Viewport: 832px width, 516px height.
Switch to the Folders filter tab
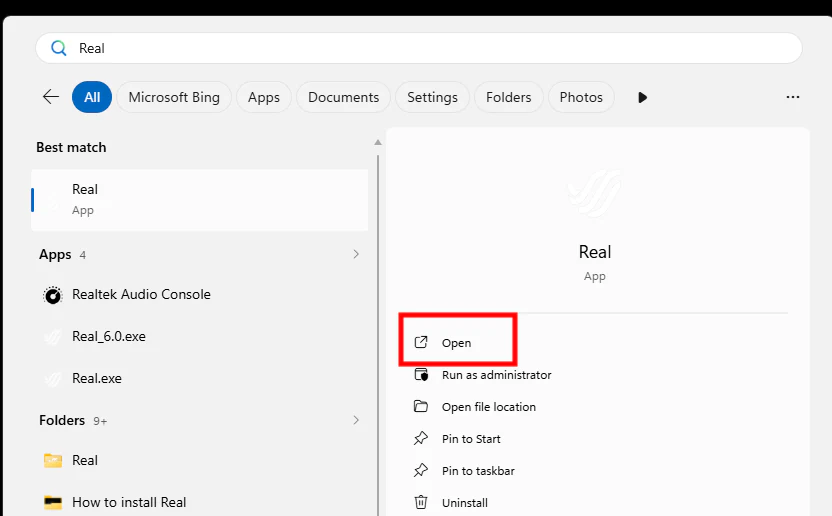point(508,97)
